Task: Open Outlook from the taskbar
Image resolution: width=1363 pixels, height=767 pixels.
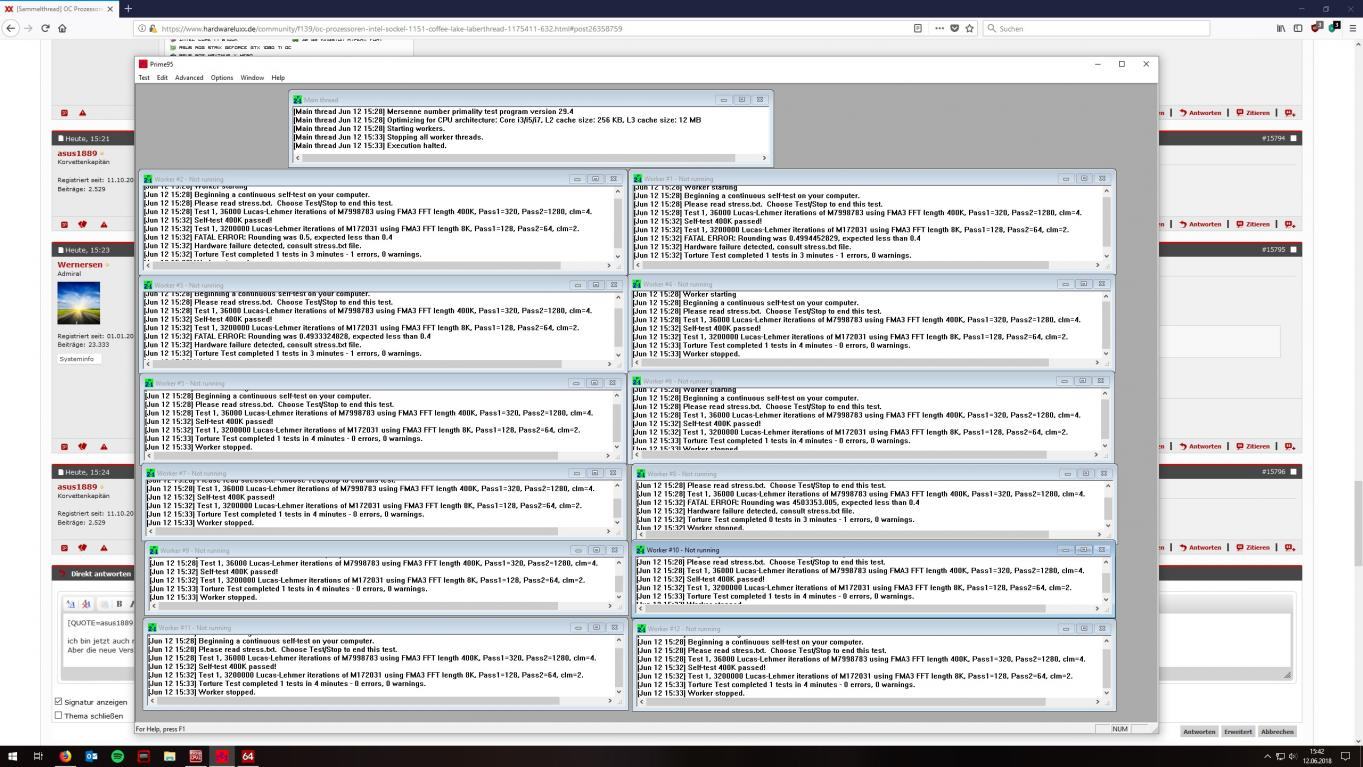Action: 91,756
